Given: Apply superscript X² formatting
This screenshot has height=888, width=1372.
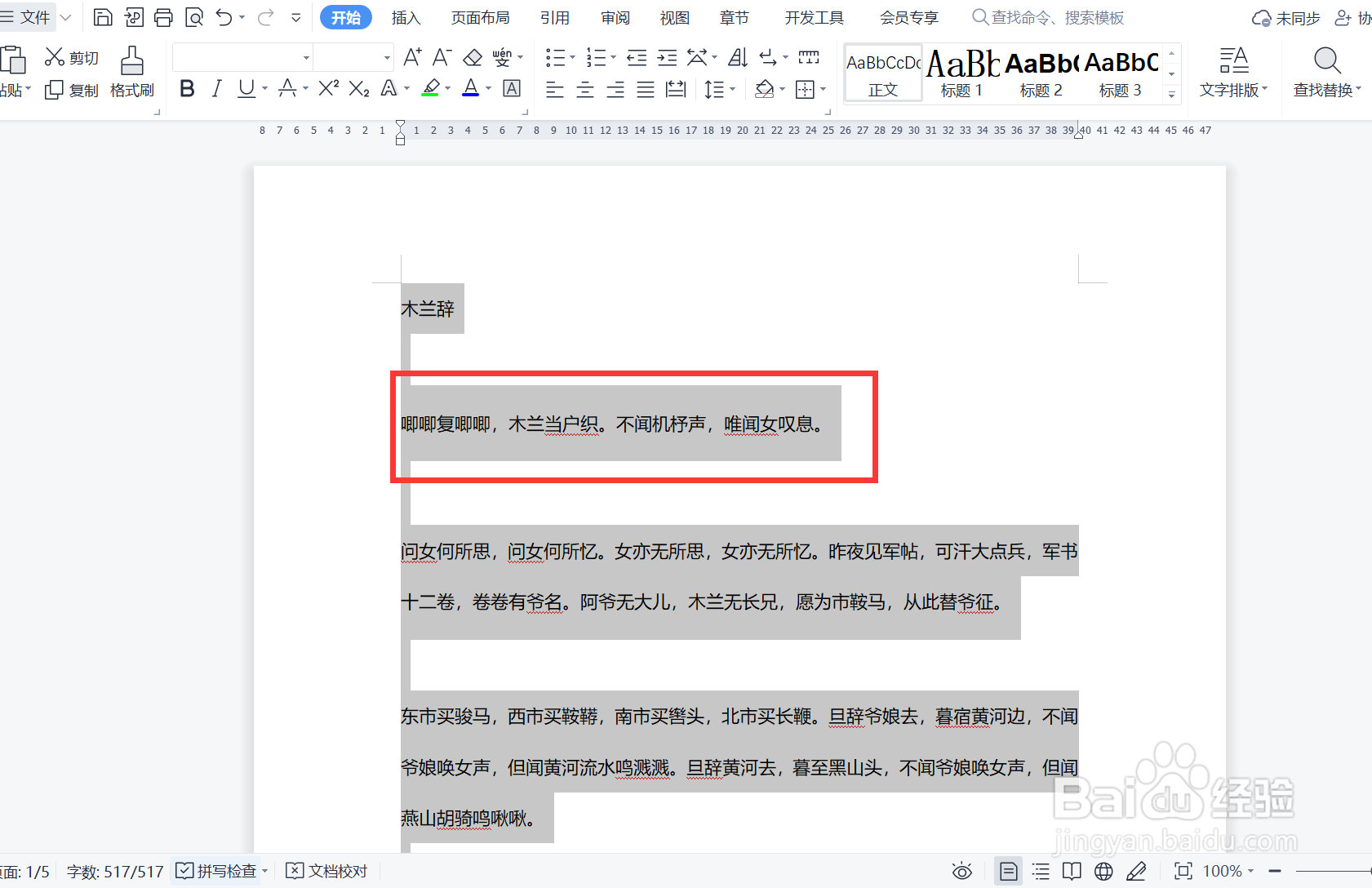Looking at the screenshot, I should click(x=328, y=89).
